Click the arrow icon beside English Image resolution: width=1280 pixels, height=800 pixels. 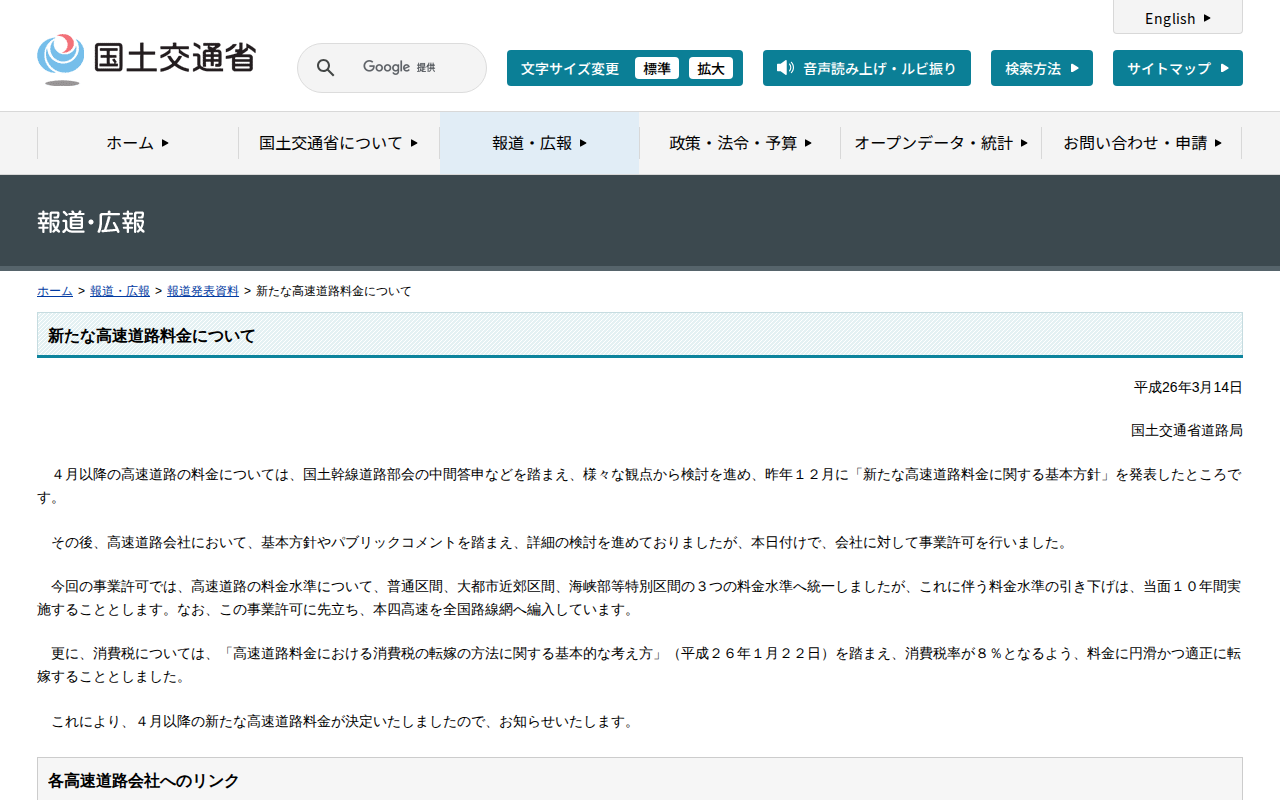(1207, 18)
